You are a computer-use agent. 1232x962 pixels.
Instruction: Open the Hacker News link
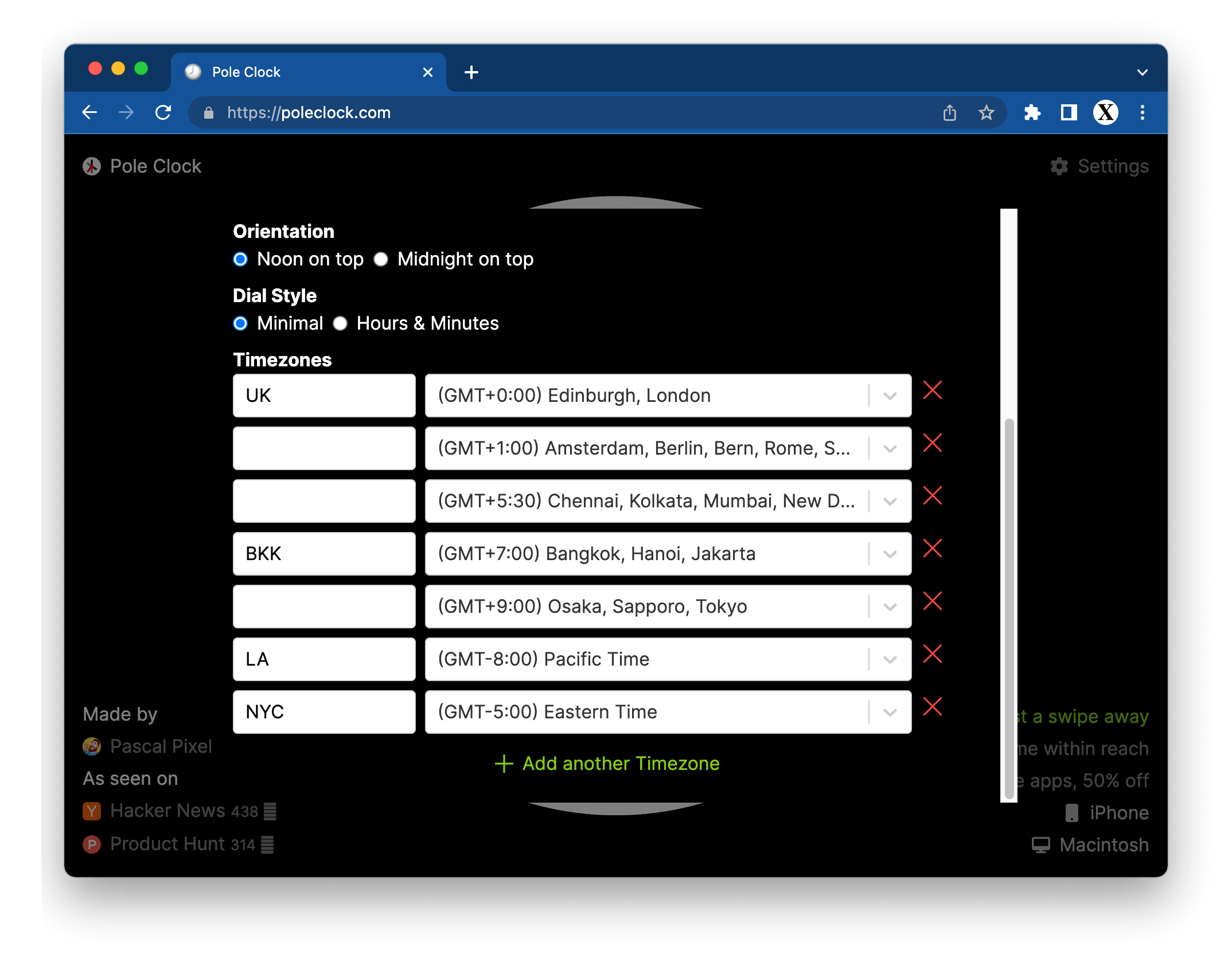[167, 811]
